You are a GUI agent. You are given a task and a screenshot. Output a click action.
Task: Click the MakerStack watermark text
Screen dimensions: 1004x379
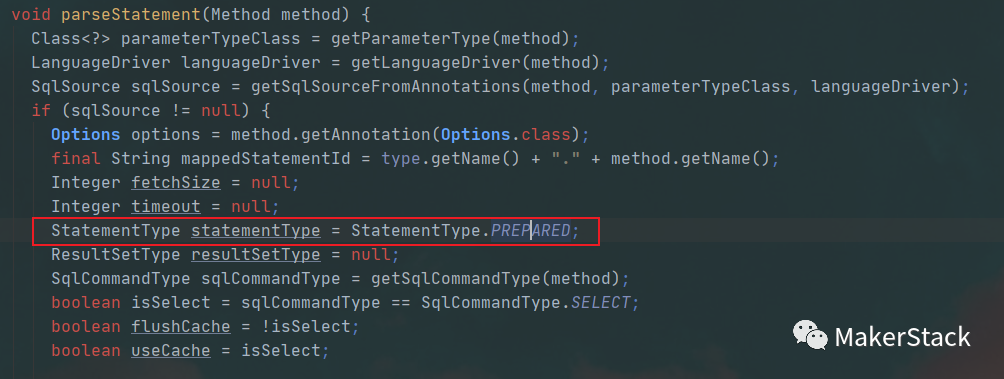(903, 337)
